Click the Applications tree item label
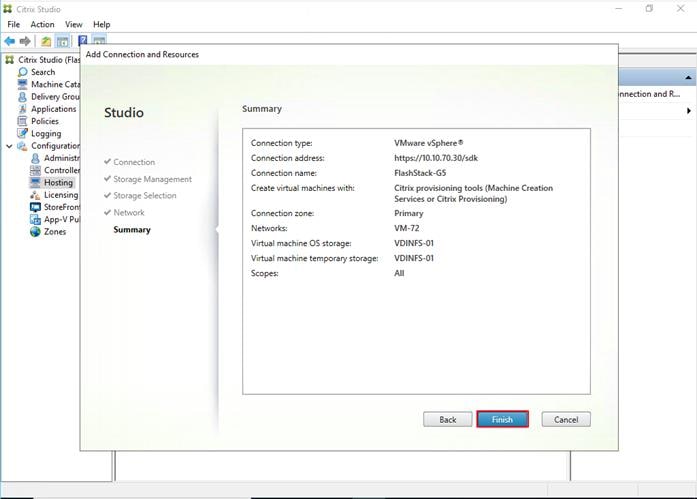Image resolution: width=697 pixels, height=499 pixels. pyautogui.click(x=53, y=109)
